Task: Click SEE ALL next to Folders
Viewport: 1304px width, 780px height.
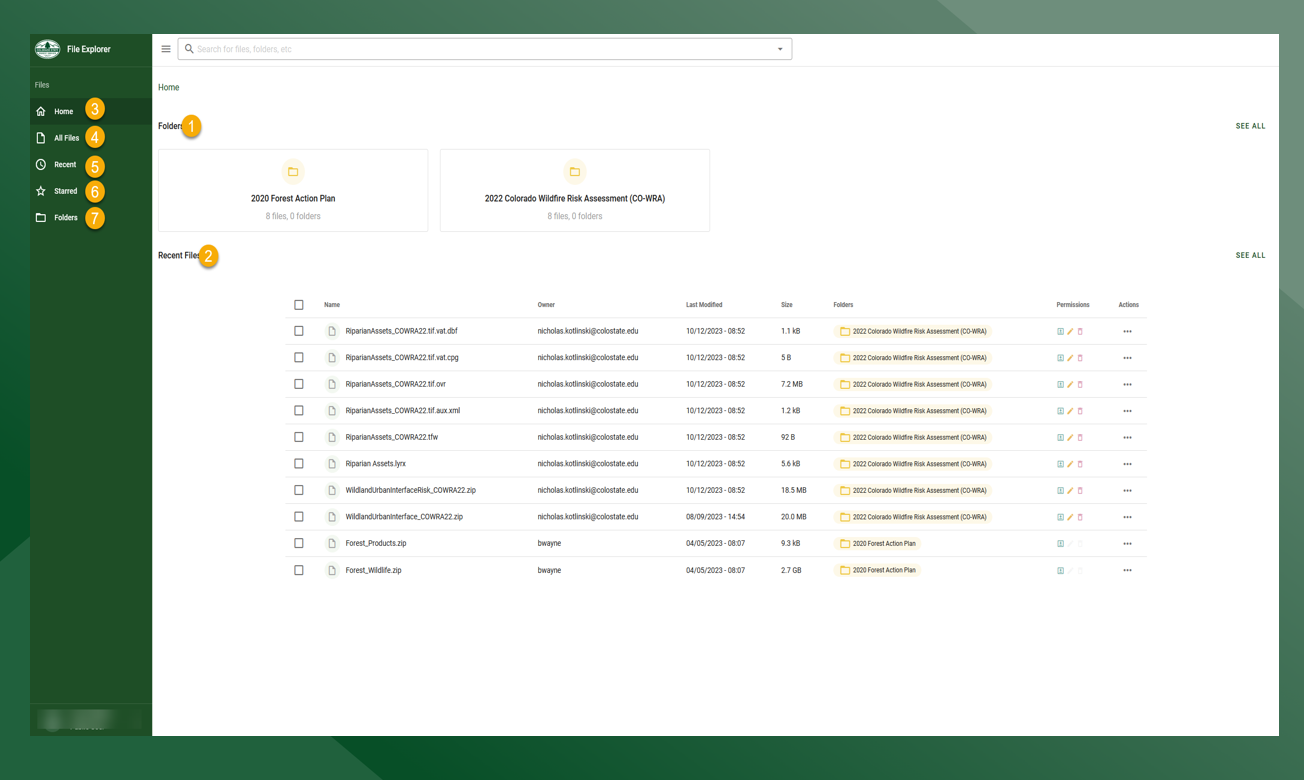Action: coord(1250,126)
